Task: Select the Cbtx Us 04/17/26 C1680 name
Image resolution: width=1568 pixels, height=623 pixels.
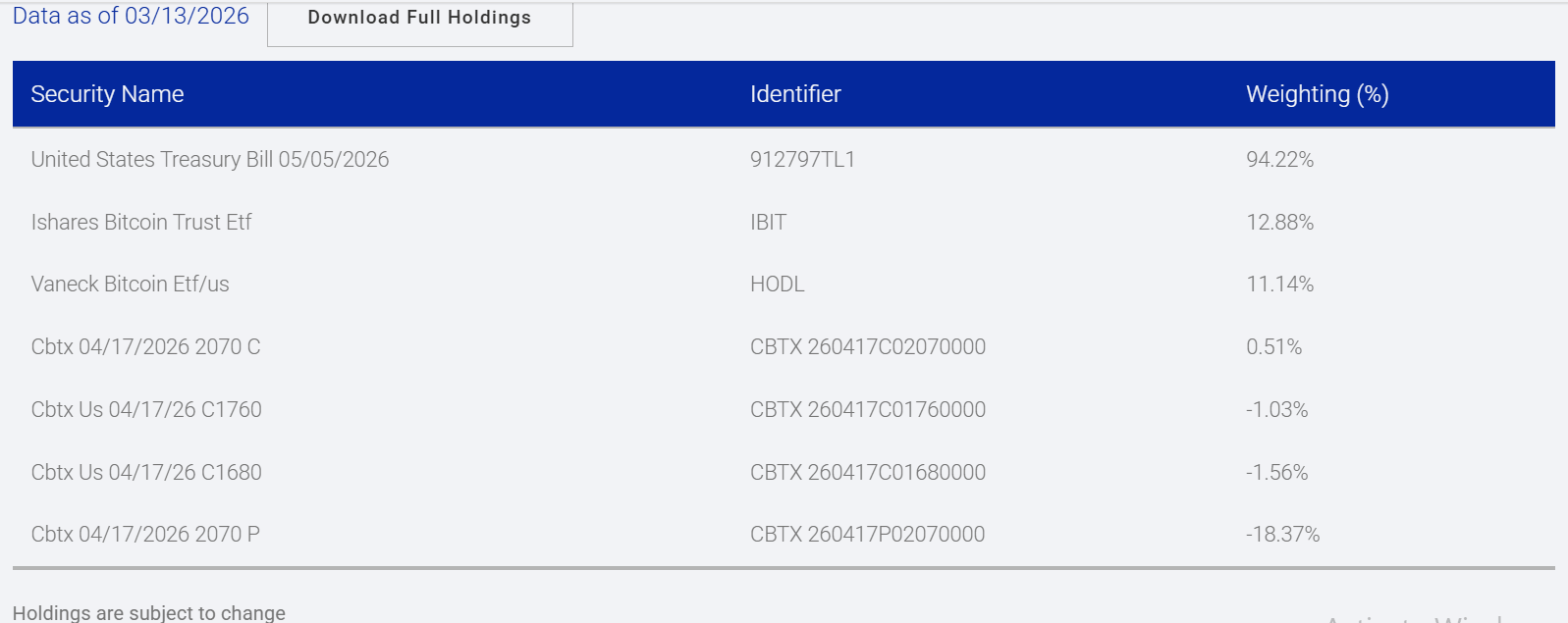Action: pyautogui.click(x=146, y=473)
